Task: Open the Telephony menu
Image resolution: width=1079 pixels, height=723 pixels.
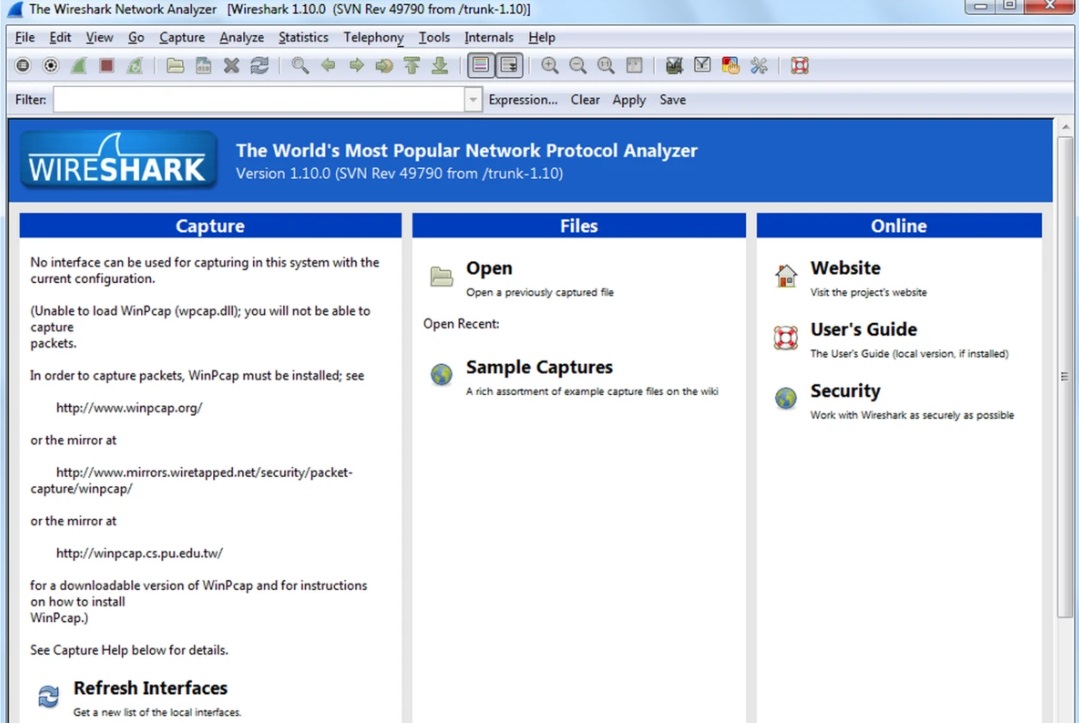Action: (x=373, y=37)
